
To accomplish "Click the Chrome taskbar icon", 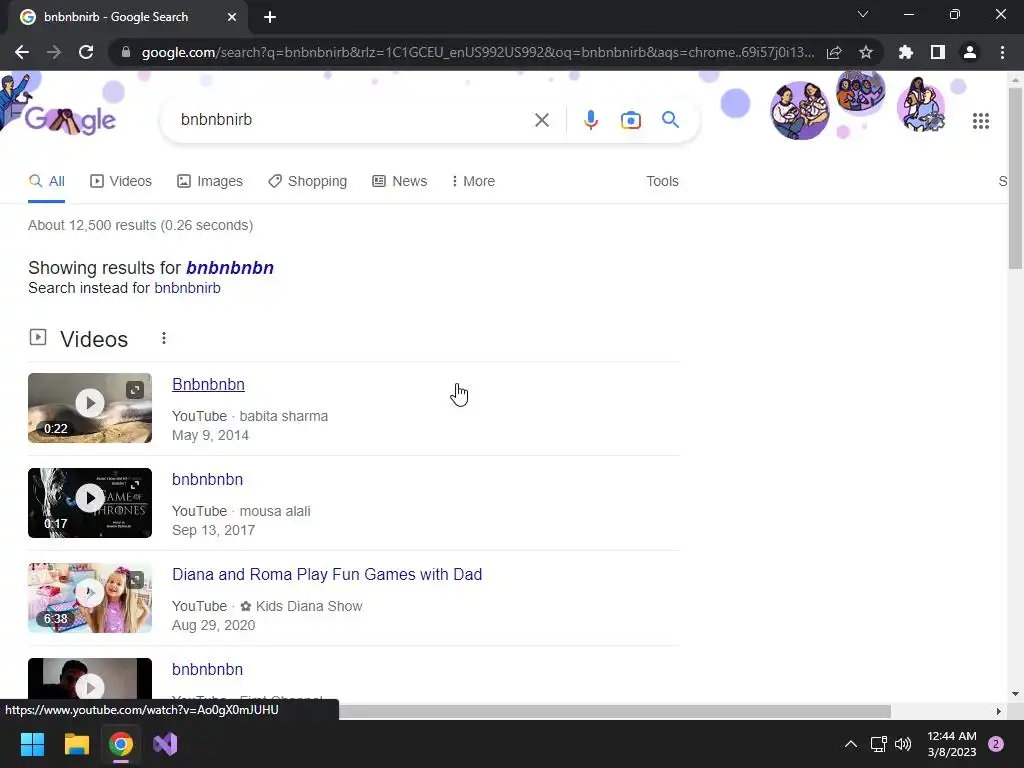I will click(121, 744).
